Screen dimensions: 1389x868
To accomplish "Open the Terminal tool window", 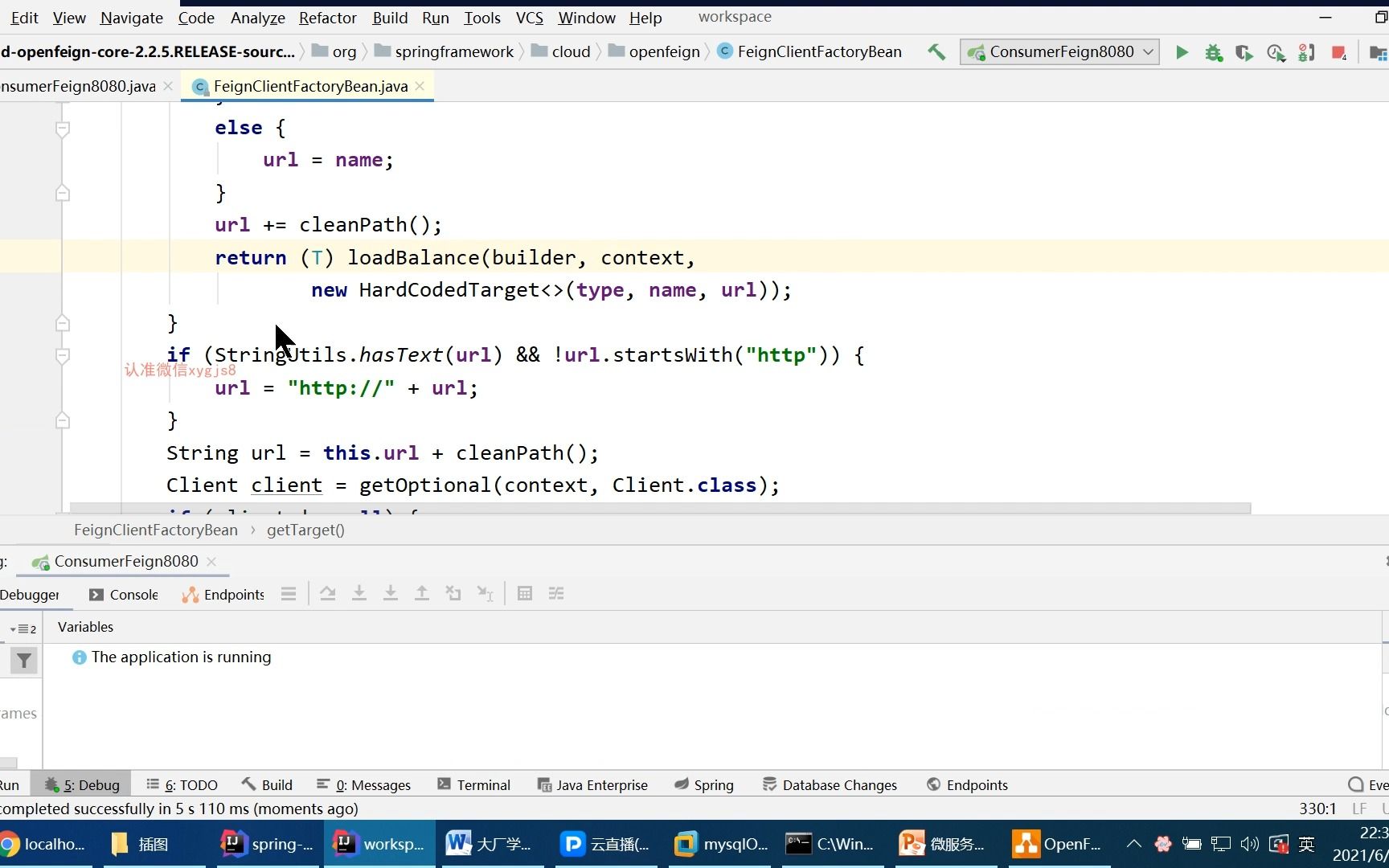I will (x=474, y=785).
